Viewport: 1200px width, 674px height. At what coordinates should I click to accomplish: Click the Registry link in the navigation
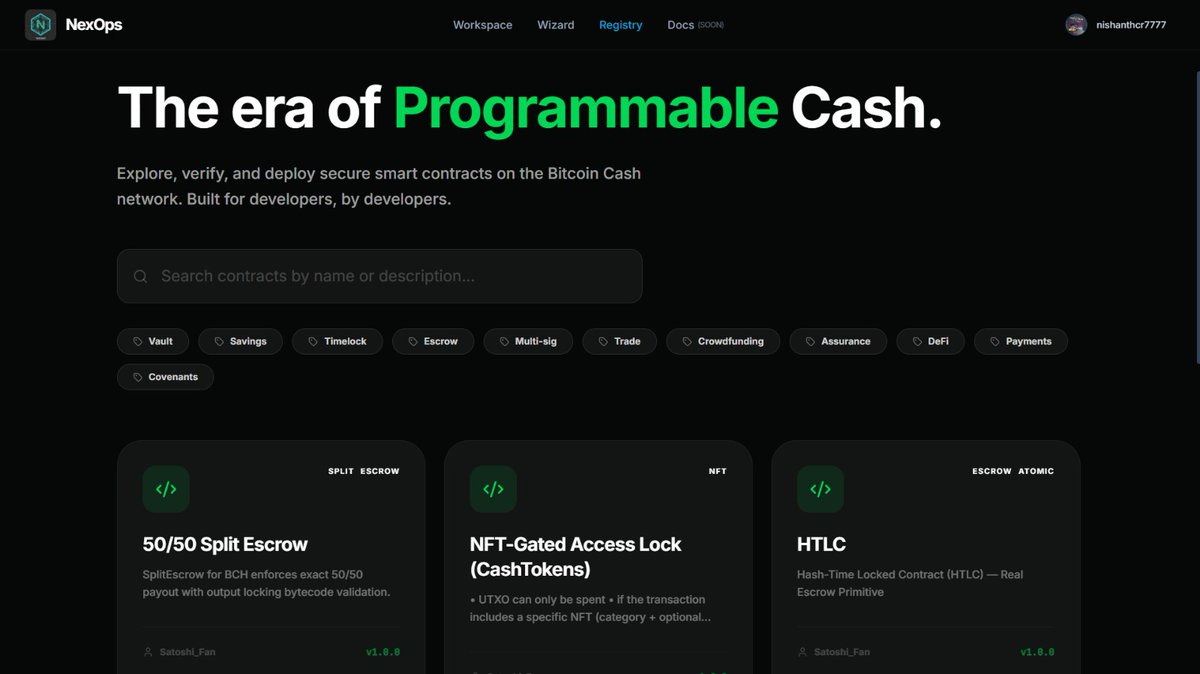[x=620, y=25]
